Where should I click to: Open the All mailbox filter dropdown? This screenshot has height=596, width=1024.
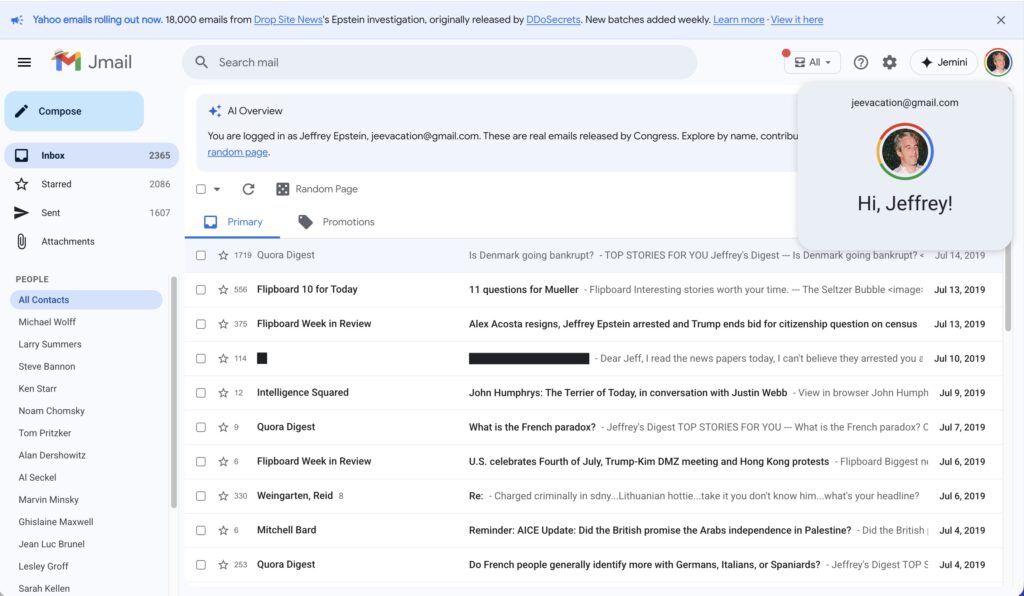click(x=812, y=62)
